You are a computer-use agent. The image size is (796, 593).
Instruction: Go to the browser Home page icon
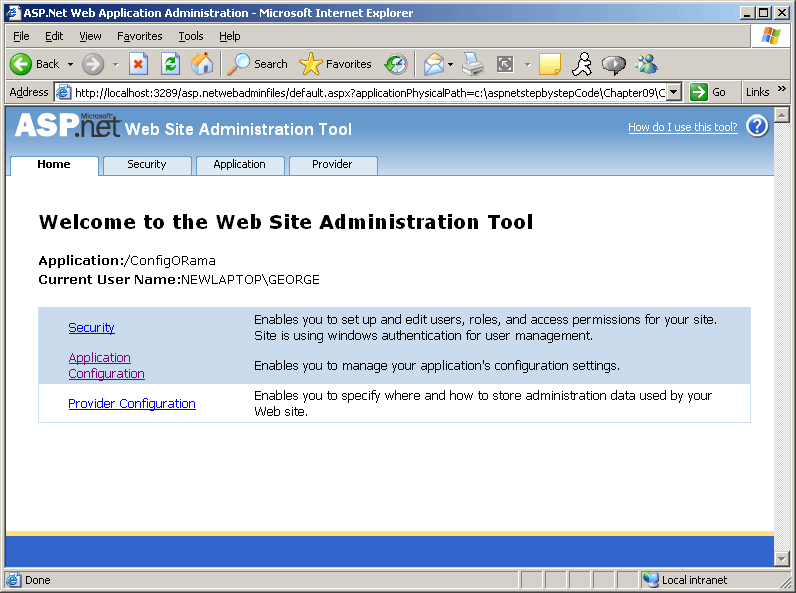[201, 64]
